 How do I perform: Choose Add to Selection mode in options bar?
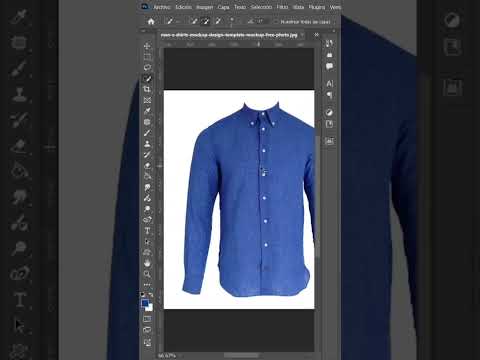click(206, 22)
